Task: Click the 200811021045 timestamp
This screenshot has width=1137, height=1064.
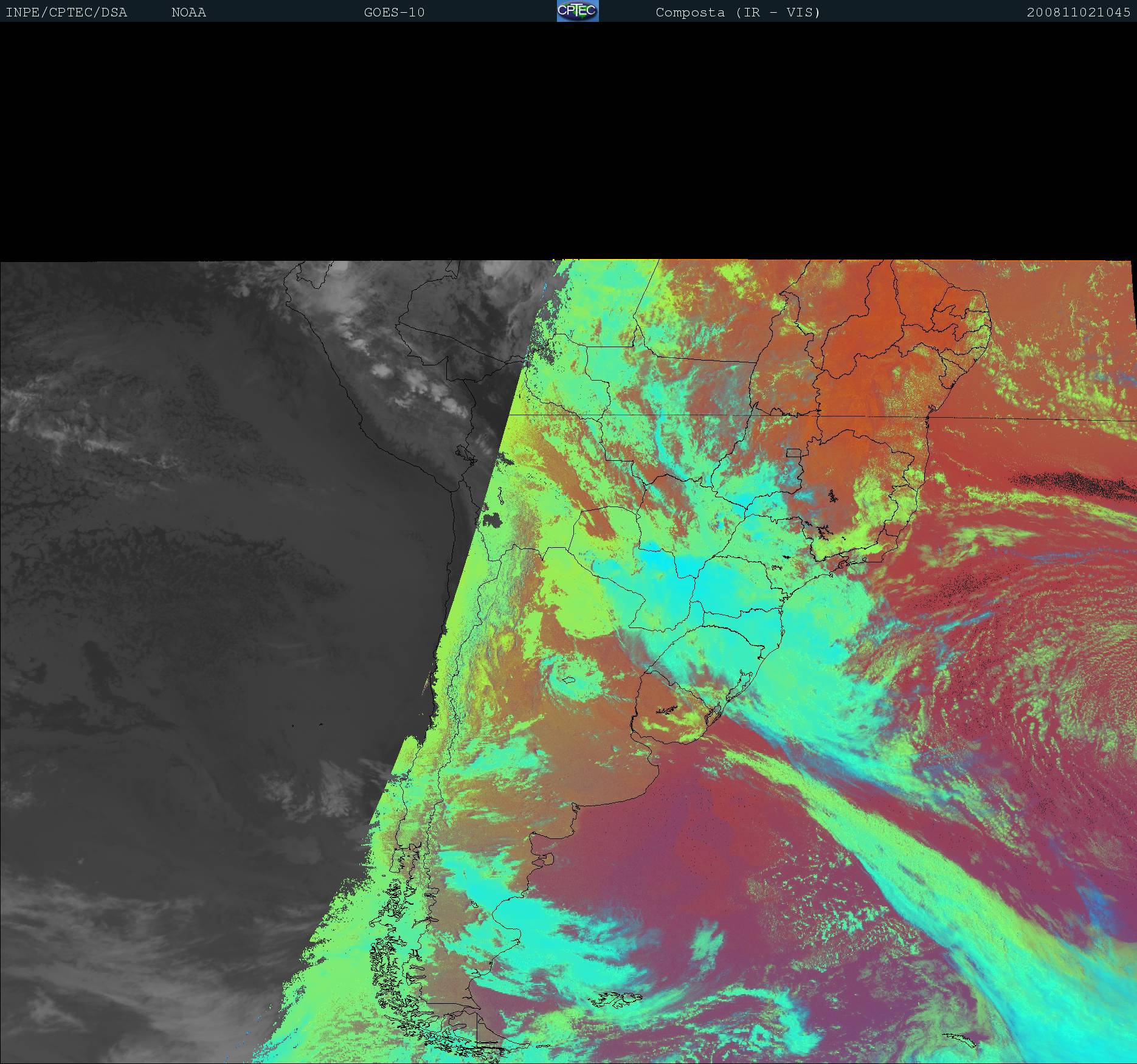Action: (1078, 12)
